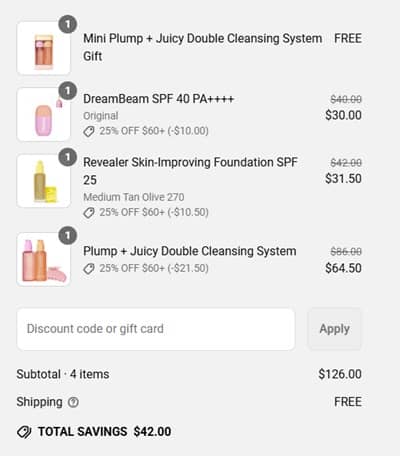Click the Mini Plump + Juicy Gift title
The height and width of the screenshot is (456, 400).
tap(203, 47)
